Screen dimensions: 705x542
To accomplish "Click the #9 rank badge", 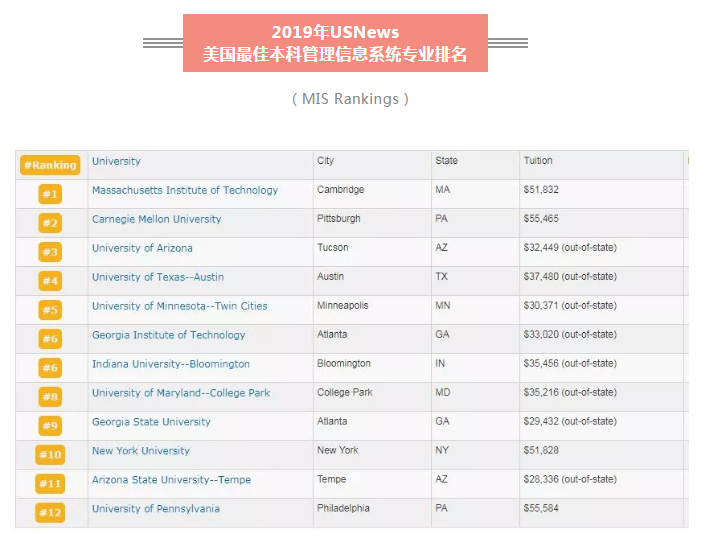I will click(50, 426).
